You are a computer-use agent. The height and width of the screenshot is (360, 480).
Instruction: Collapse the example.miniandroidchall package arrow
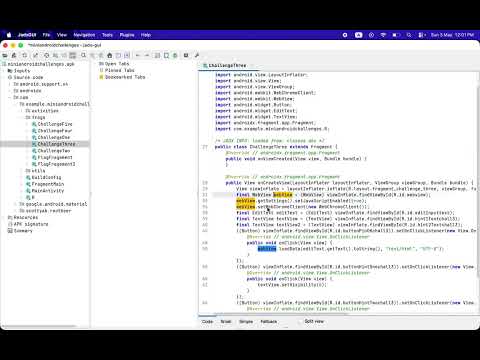[16, 104]
